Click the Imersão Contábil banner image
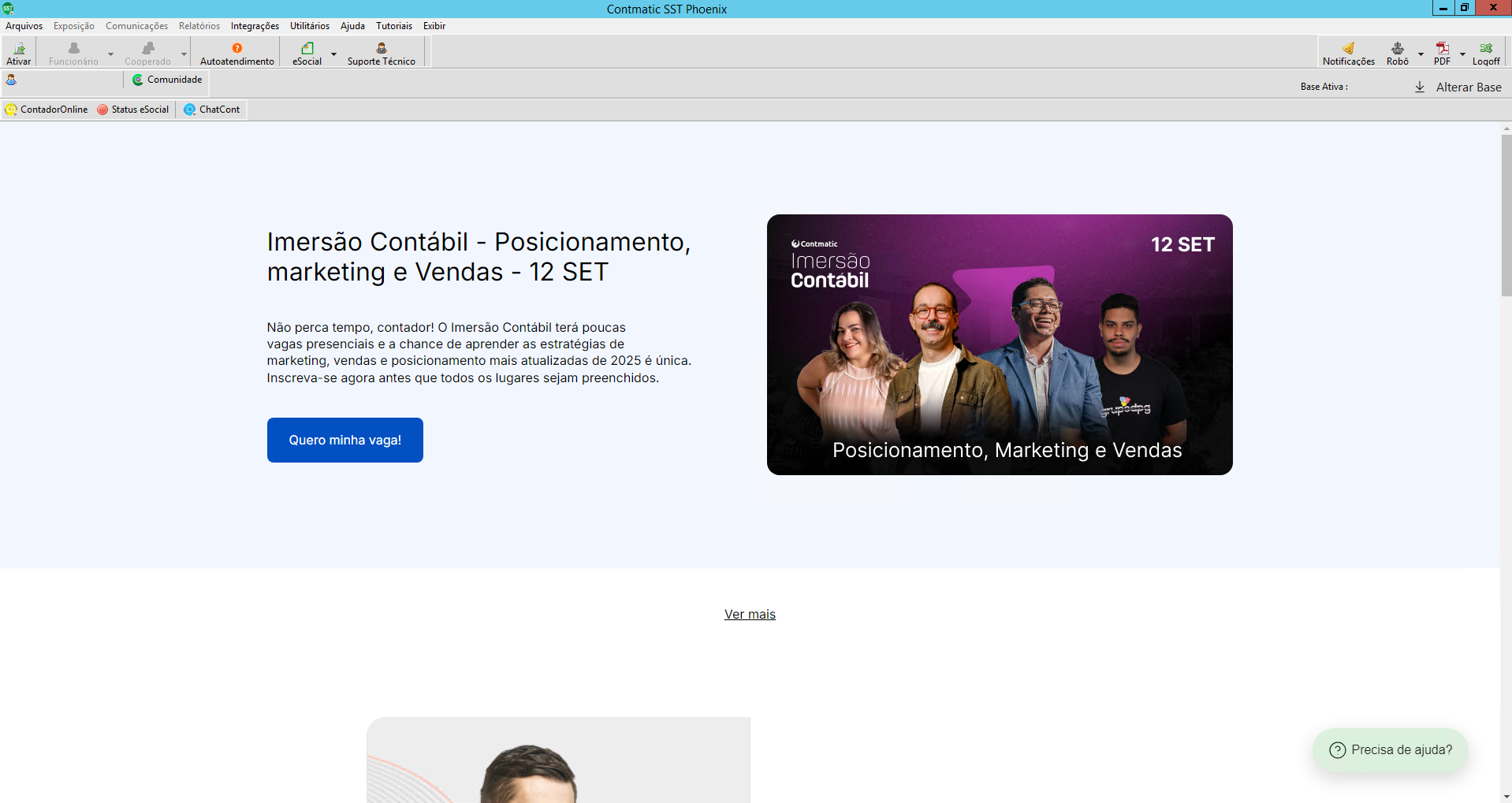 (1000, 344)
